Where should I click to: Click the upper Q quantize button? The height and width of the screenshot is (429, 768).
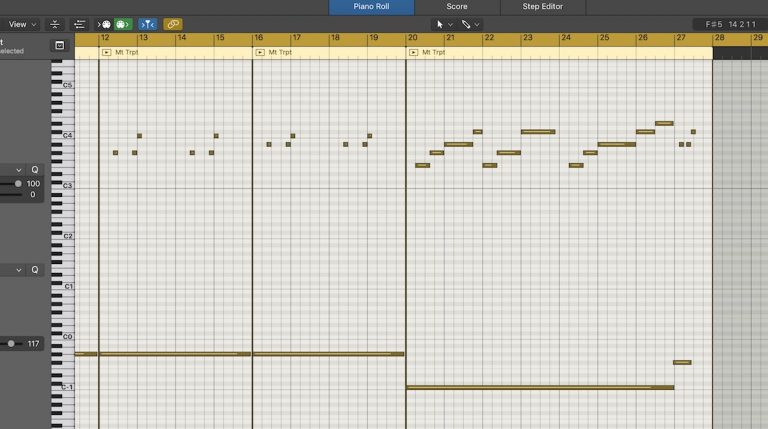35,170
